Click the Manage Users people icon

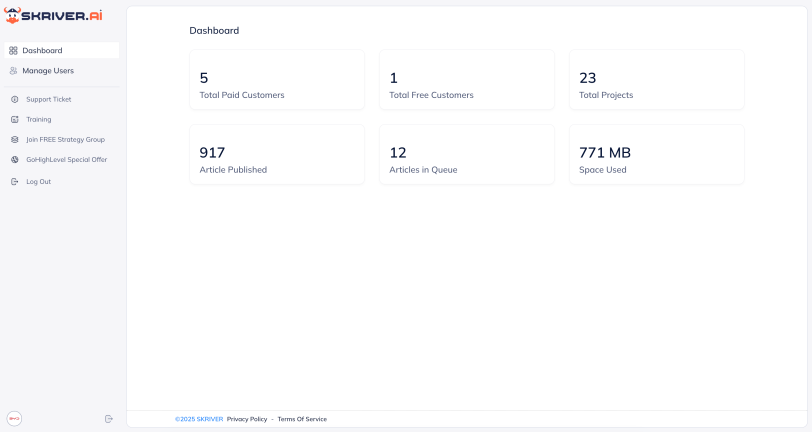point(13,70)
